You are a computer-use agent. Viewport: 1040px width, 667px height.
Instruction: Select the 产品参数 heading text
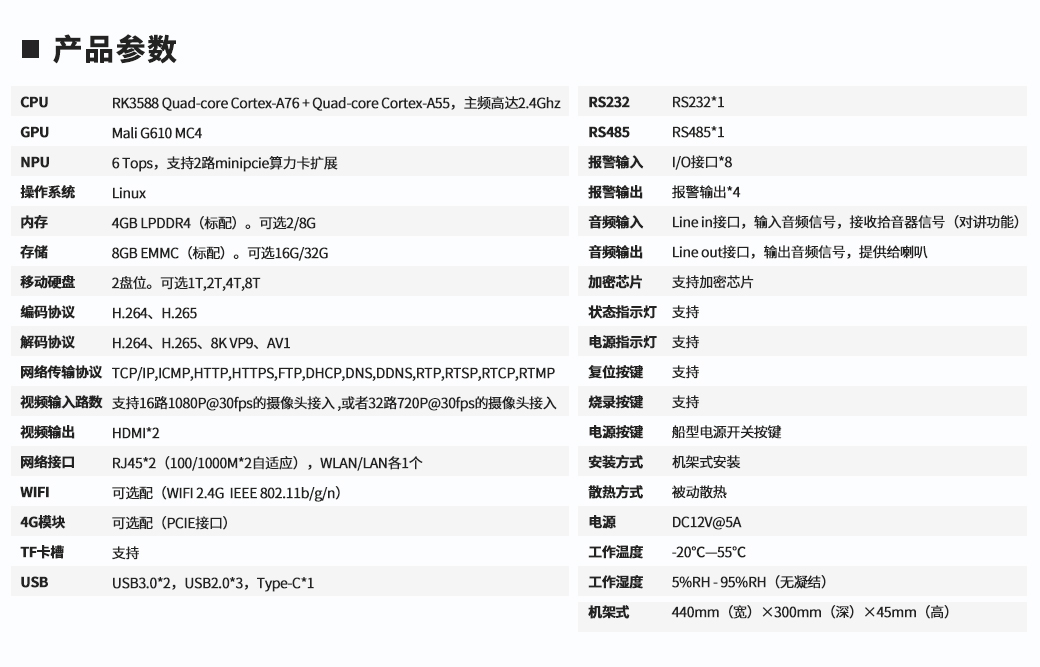(x=114, y=49)
